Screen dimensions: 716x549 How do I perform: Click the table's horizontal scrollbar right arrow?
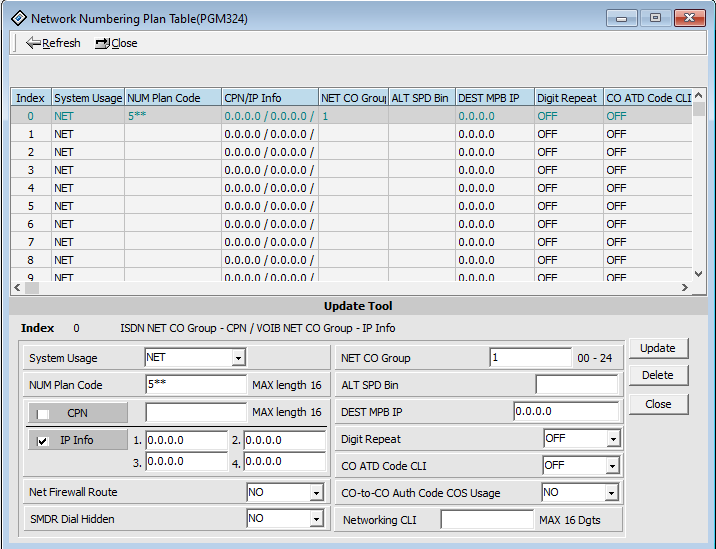[685, 288]
